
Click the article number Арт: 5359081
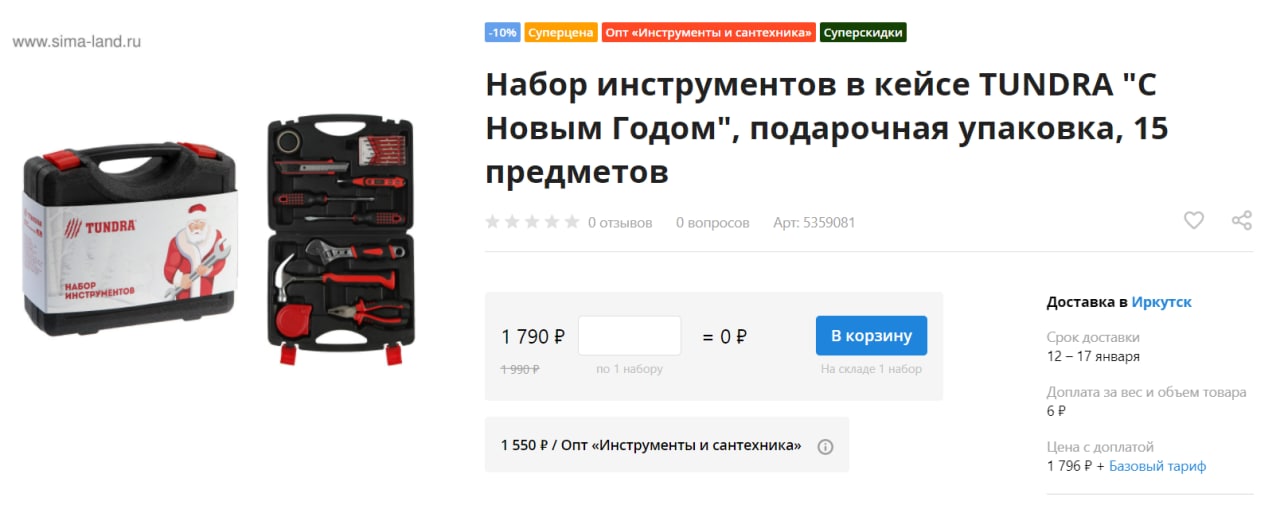[x=814, y=222]
